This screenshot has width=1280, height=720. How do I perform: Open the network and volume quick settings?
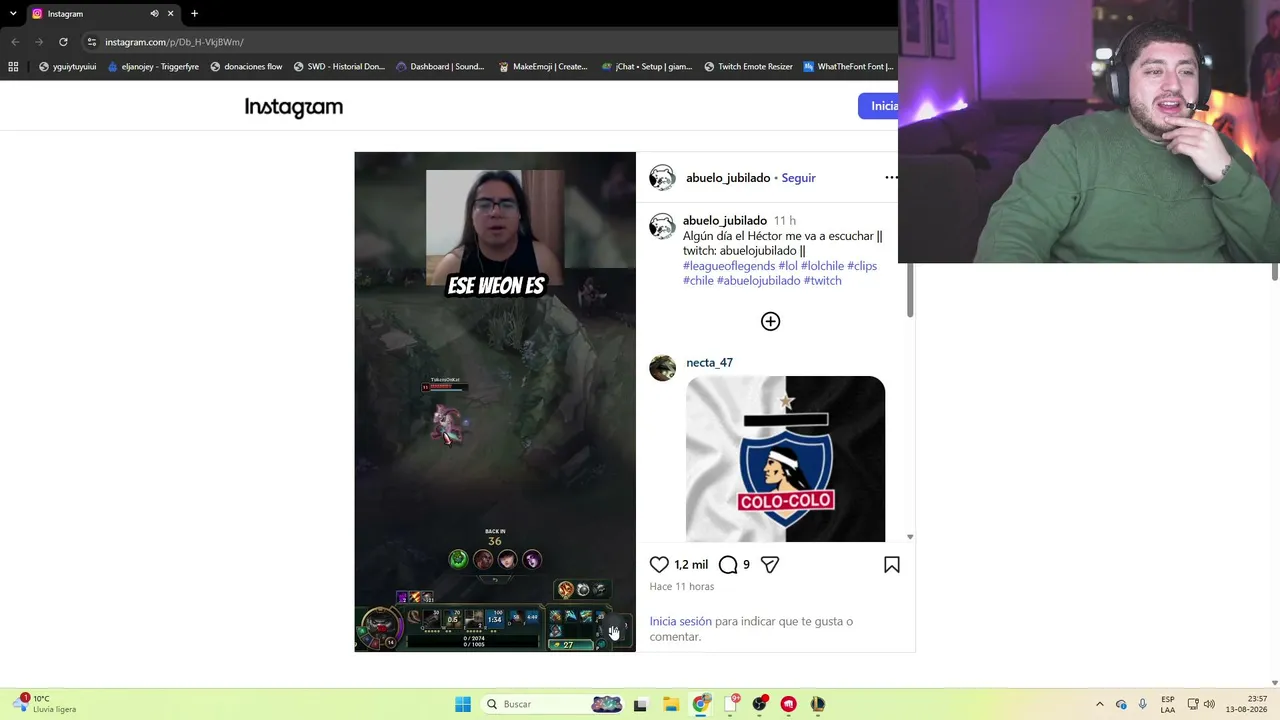[1201, 704]
